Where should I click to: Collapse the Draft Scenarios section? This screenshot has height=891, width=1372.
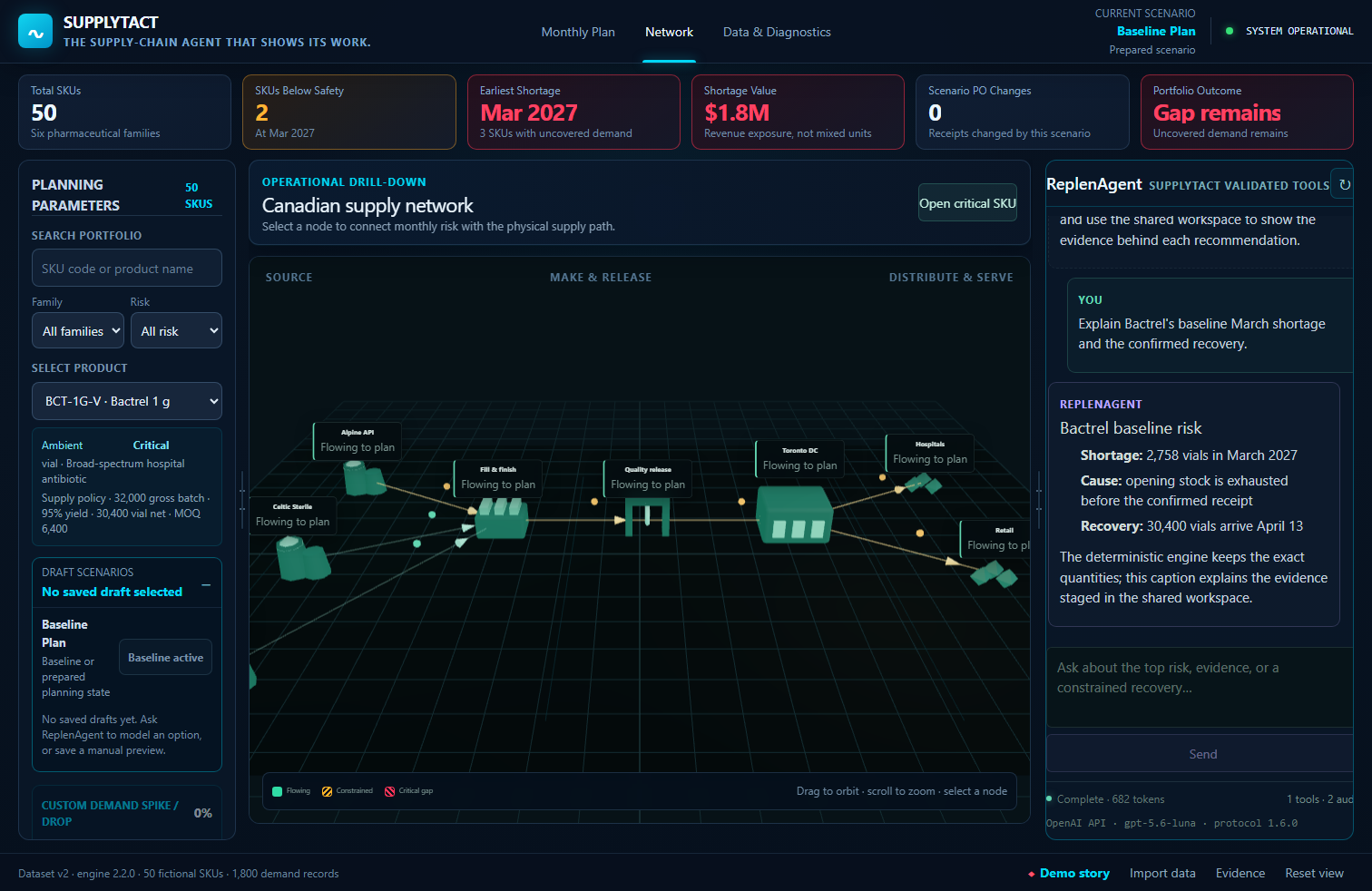[206, 585]
